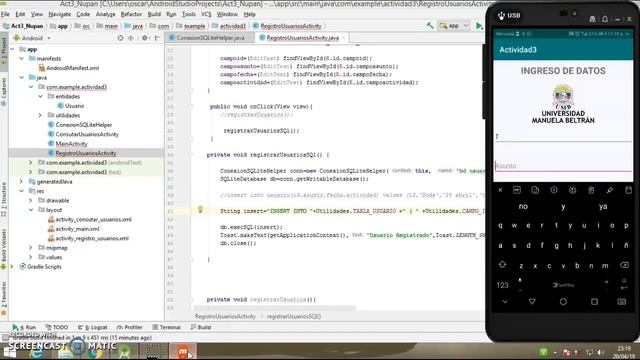Screen dimensions: 640x360
Task: Tap keyboard suggestion 'no' on phone
Action: coord(523,207)
